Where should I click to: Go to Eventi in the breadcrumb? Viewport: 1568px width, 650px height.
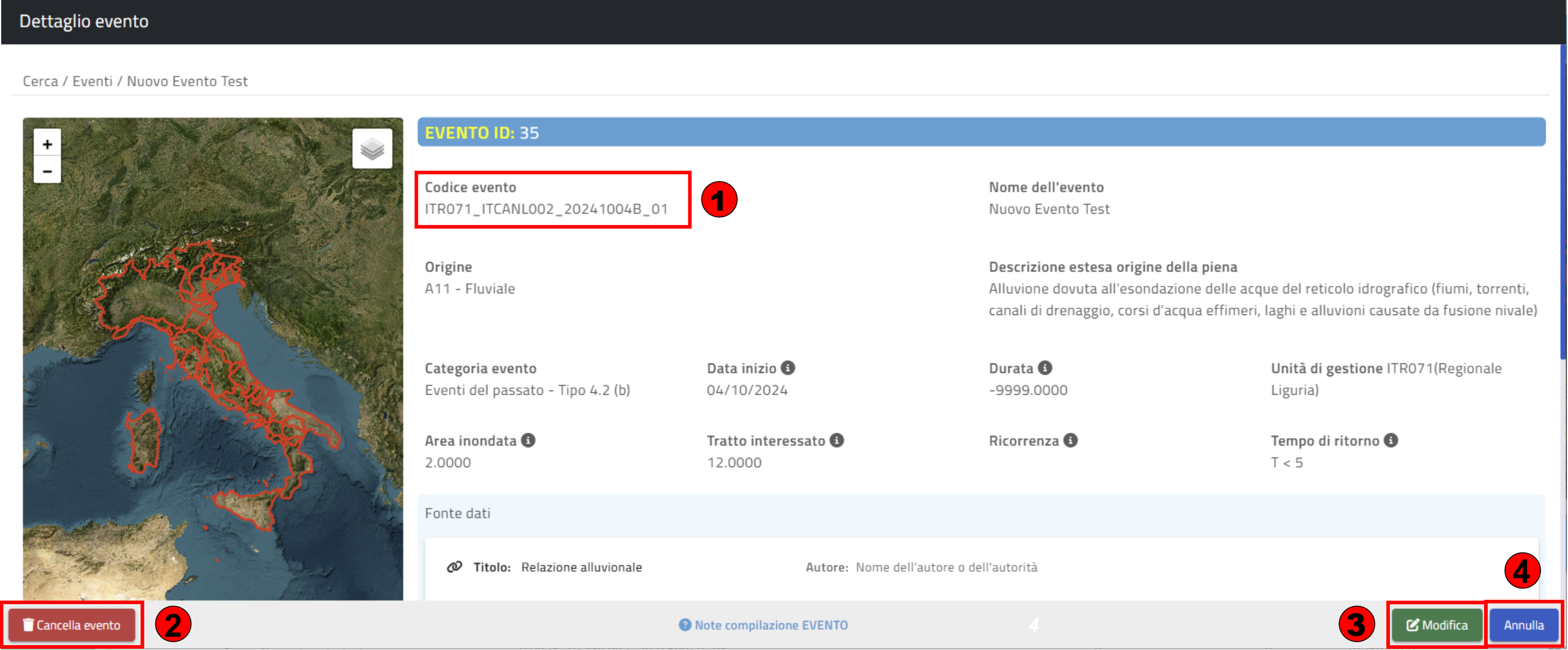point(92,81)
